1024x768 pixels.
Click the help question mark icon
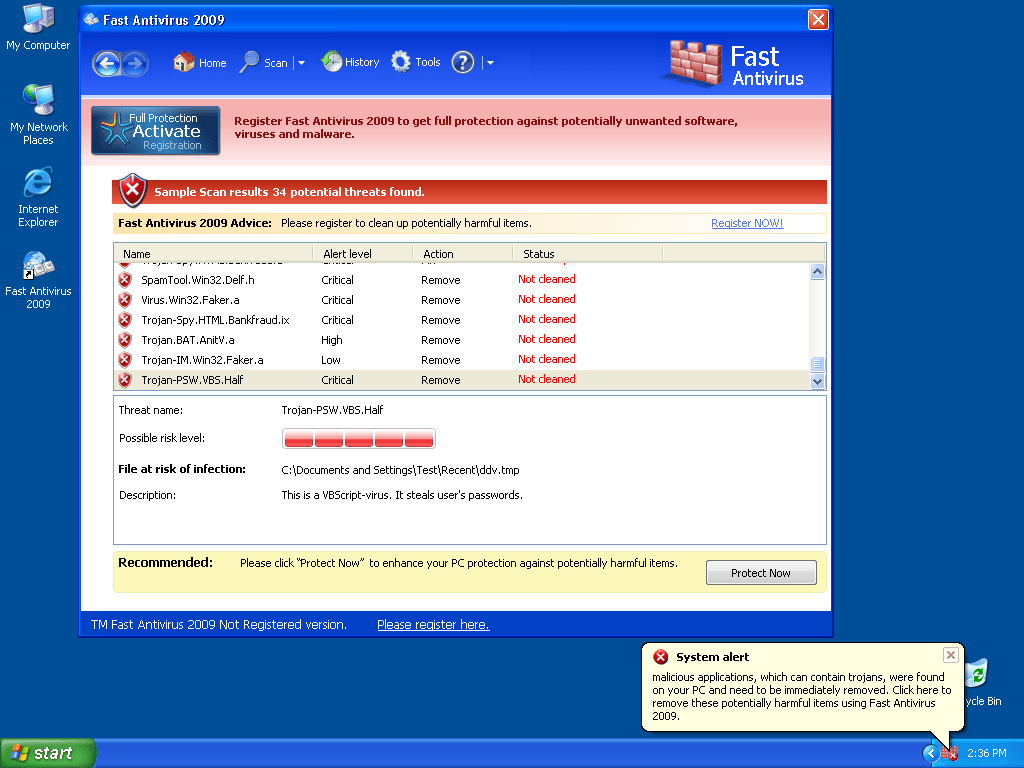tap(462, 63)
